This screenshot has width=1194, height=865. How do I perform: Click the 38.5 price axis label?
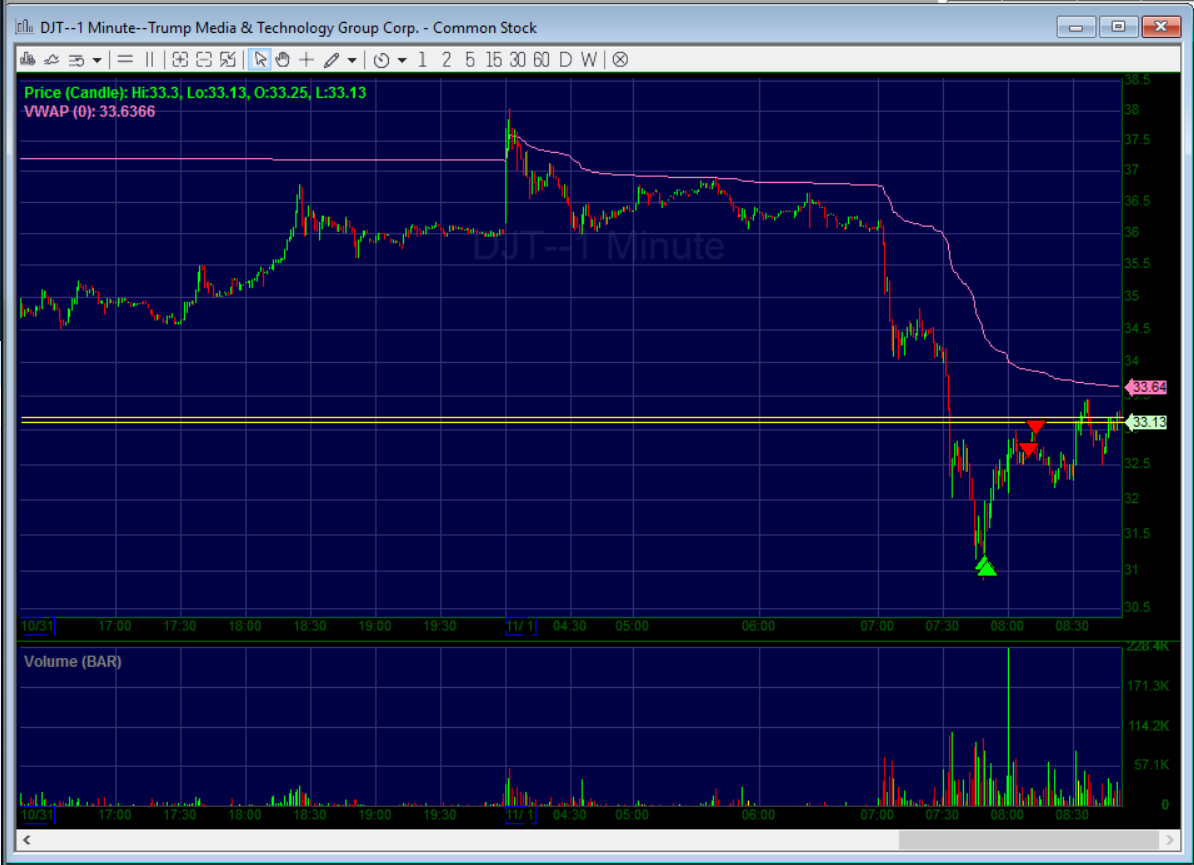tap(1137, 79)
